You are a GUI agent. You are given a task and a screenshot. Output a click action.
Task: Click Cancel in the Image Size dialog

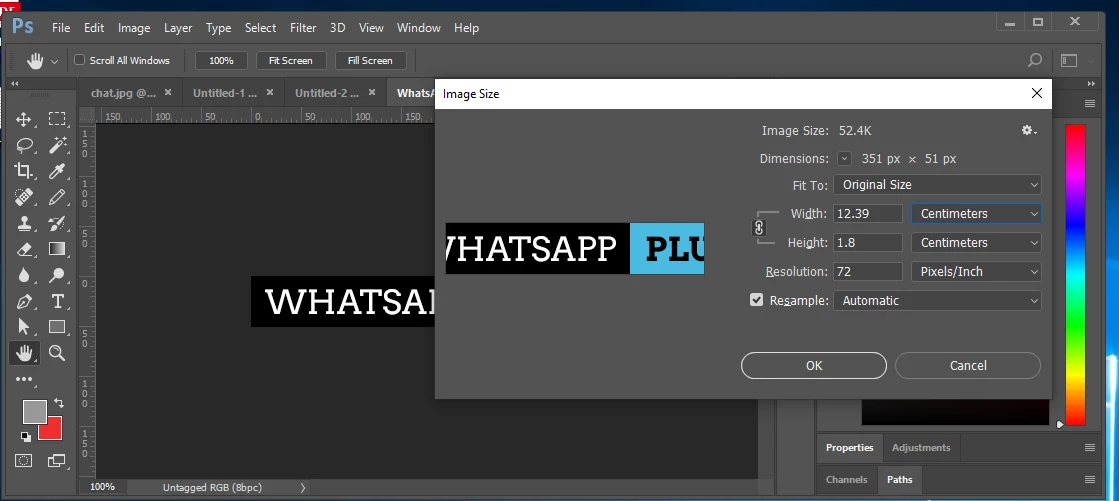coord(968,365)
